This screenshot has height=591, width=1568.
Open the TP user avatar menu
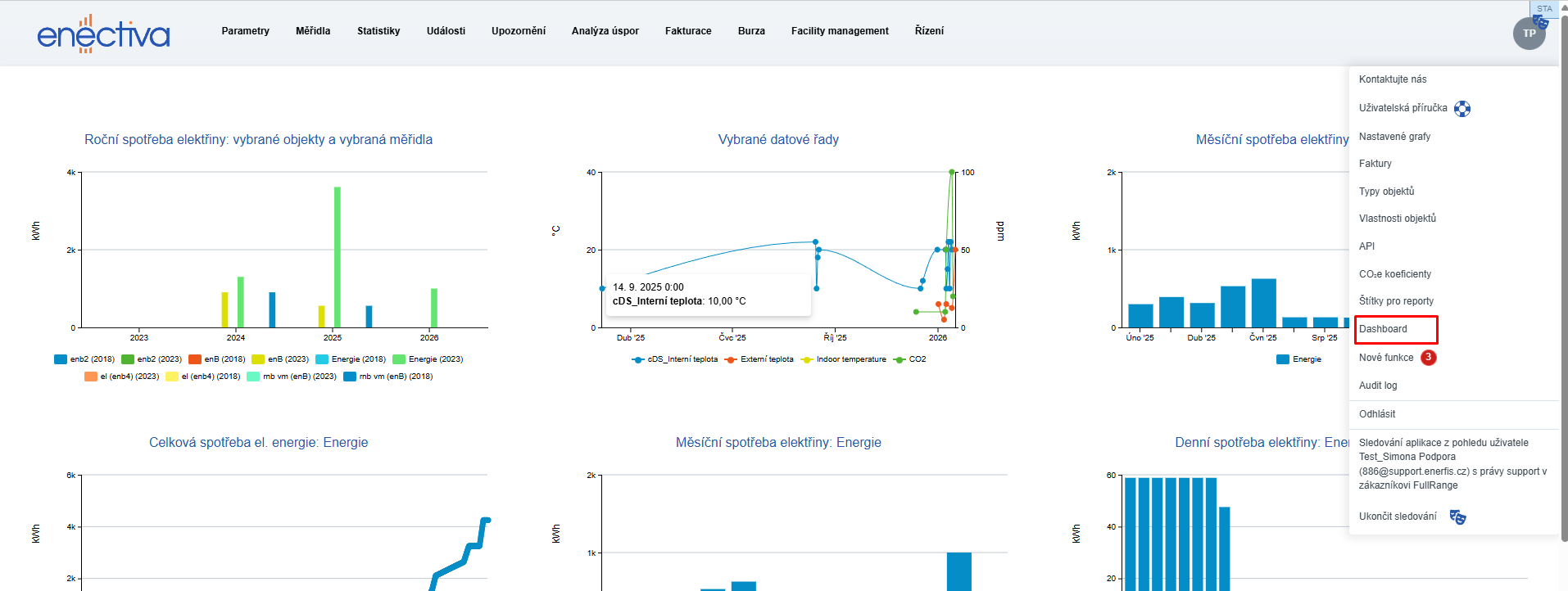1528,34
